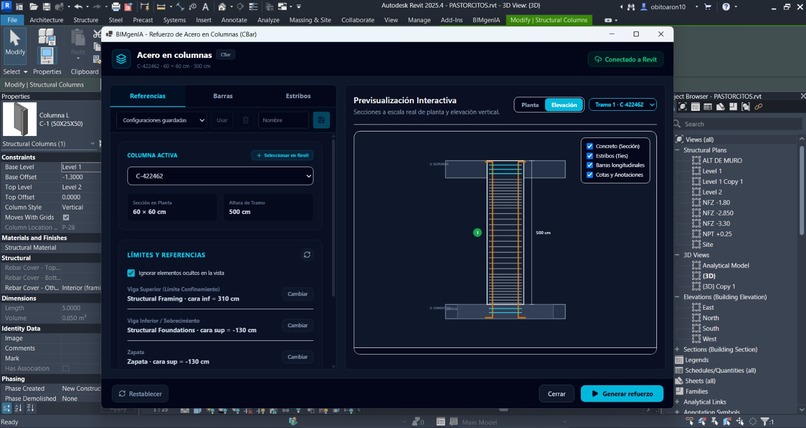
Task: Undo last action in quick access toolbar
Action: [78, 7]
